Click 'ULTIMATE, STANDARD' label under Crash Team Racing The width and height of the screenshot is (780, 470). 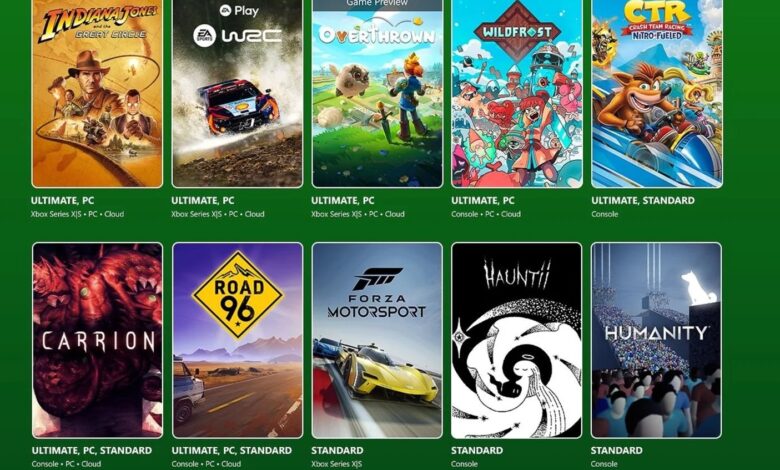(x=643, y=201)
